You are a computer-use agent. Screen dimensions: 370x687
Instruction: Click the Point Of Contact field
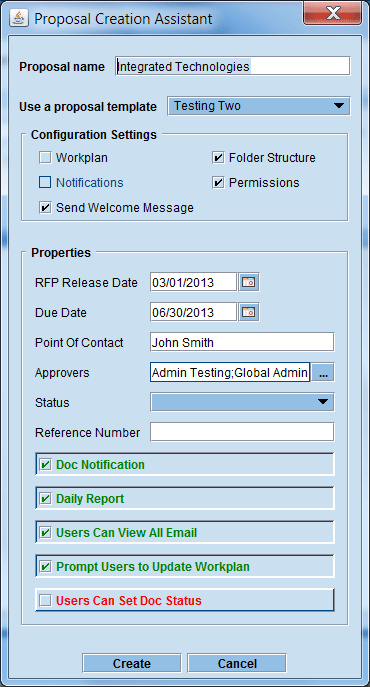242,342
